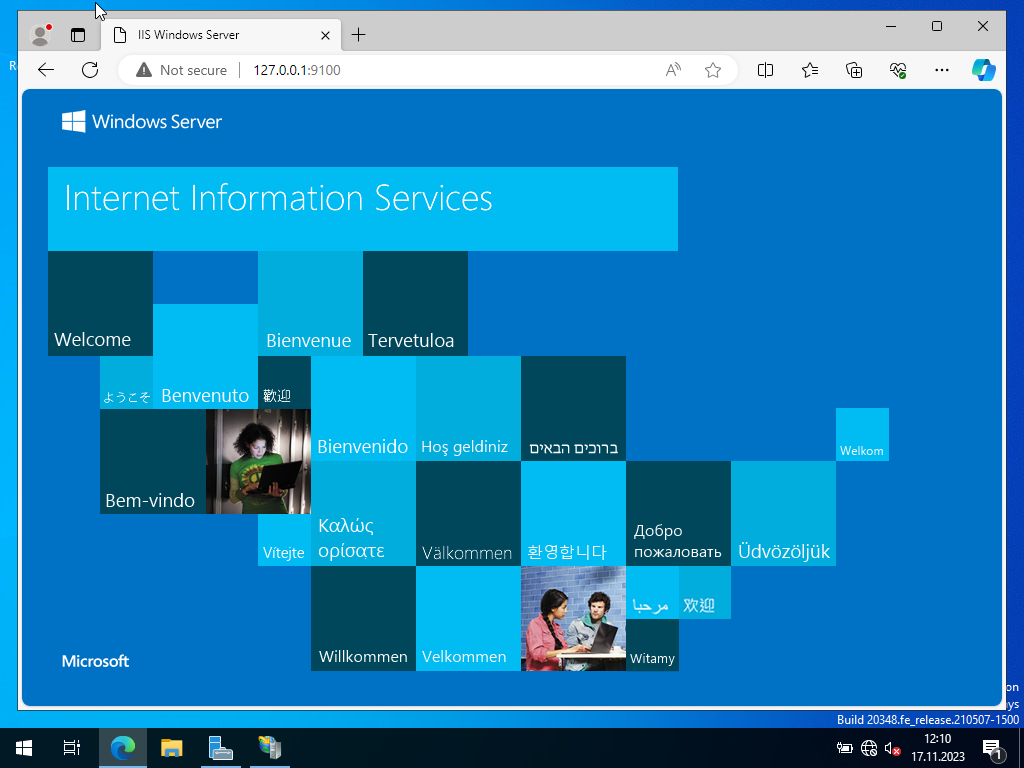Click the Benvenuto tile
Image resolution: width=1024 pixels, height=768 pixels.
point(205,357)
